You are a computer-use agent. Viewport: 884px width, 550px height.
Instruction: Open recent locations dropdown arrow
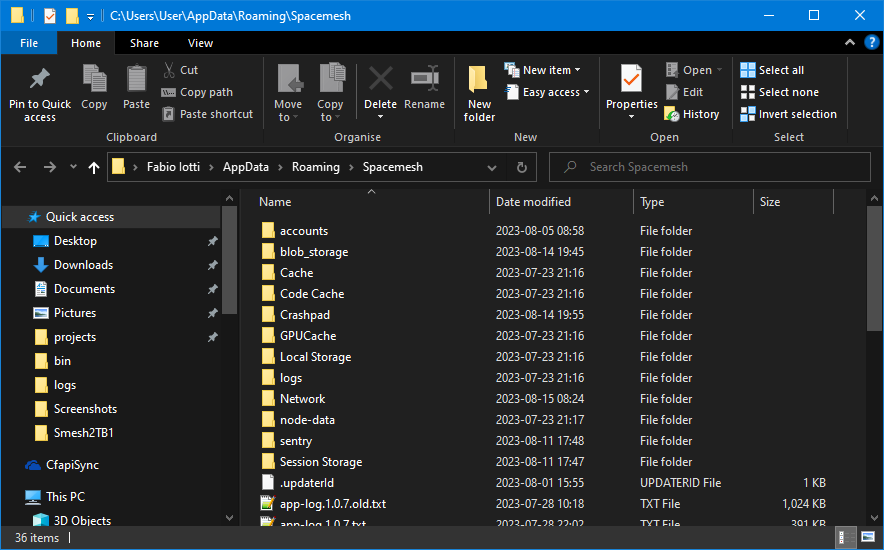click(73, 167)
